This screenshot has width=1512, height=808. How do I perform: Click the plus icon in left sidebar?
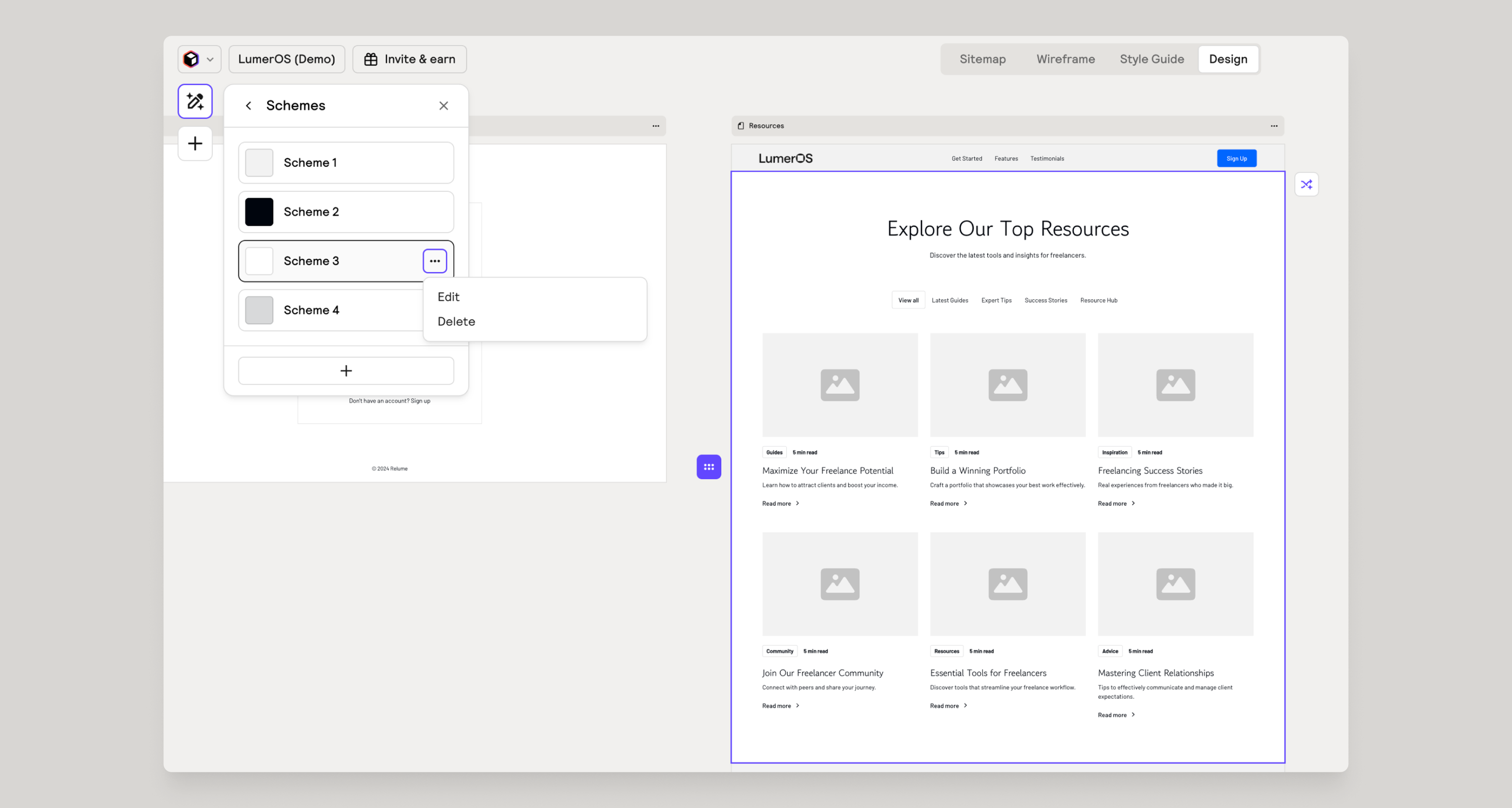pyautogui.click(x=195, y=143)
